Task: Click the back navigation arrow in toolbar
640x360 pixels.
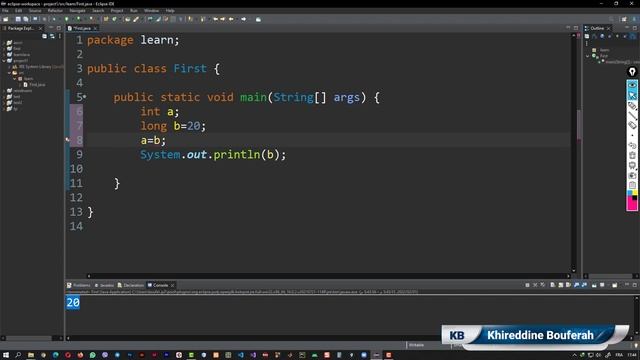Action: tap(231, 19)
